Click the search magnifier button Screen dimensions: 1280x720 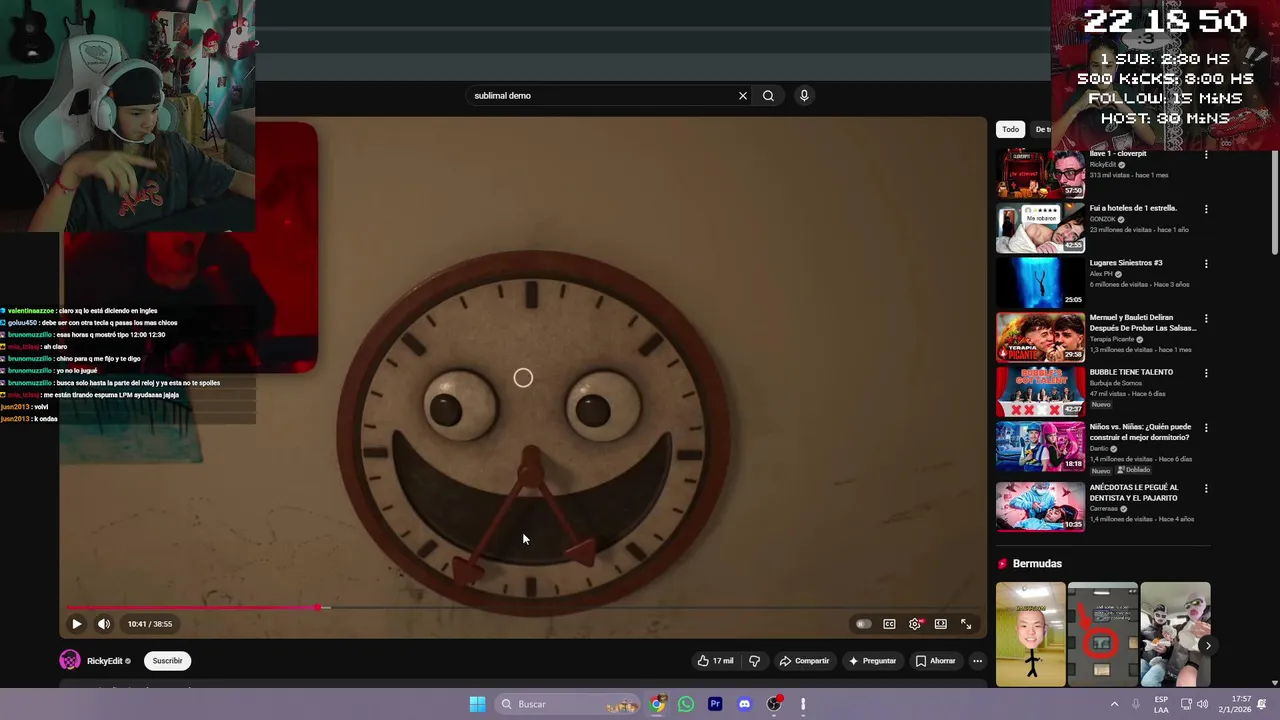[x=768, y=96]
